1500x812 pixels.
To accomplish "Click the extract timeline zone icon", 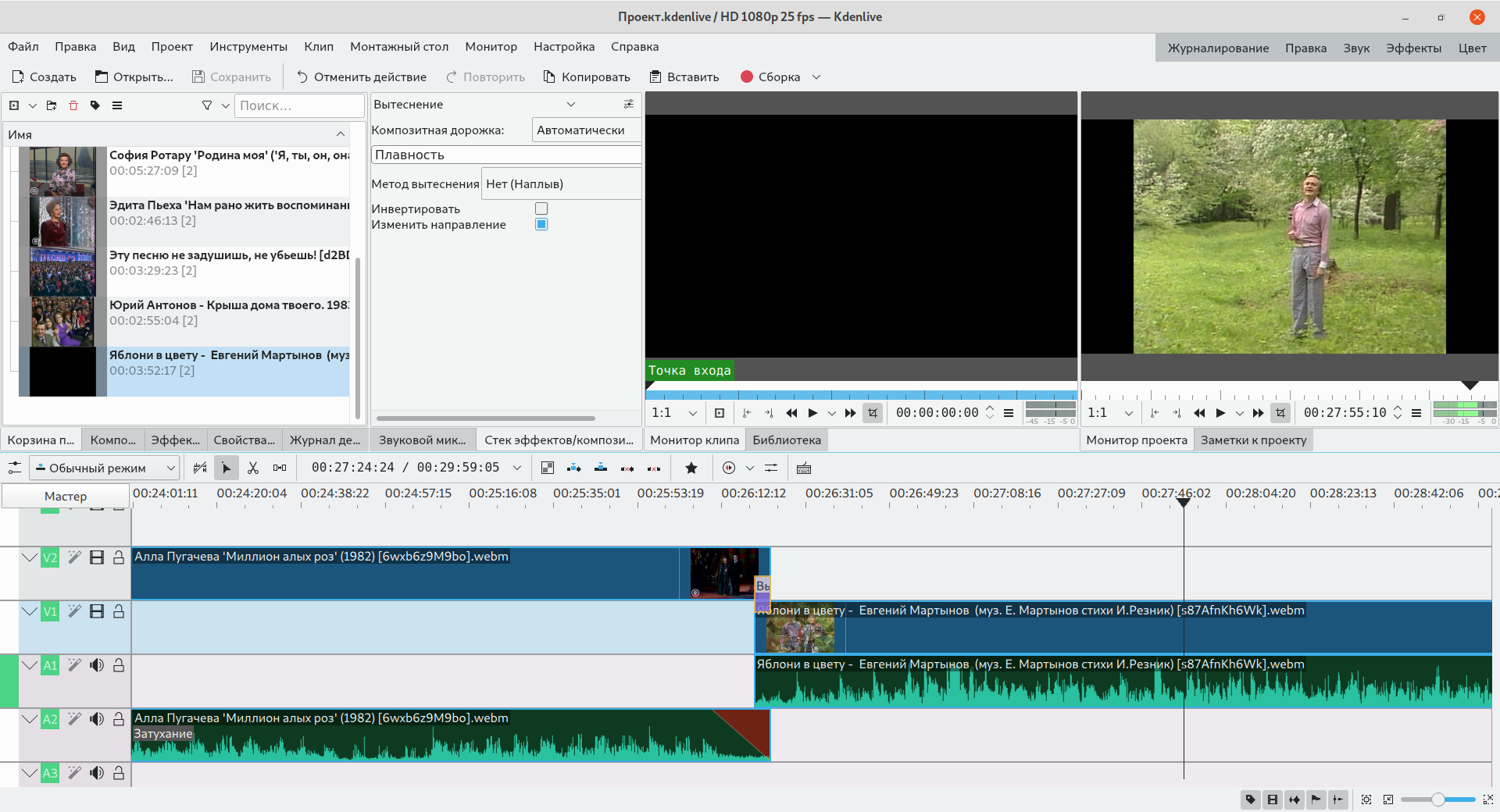I will pyautogui.click(x=627, y=468).
